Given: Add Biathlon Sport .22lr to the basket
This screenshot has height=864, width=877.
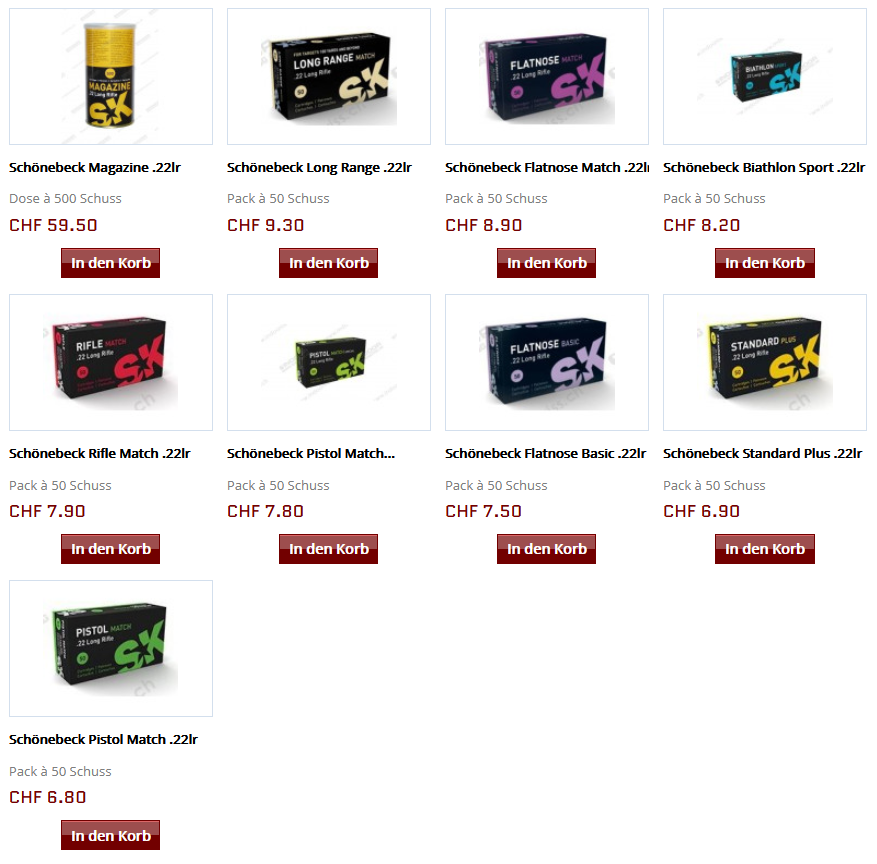Looking at the screenshot, I should point(765,263).
